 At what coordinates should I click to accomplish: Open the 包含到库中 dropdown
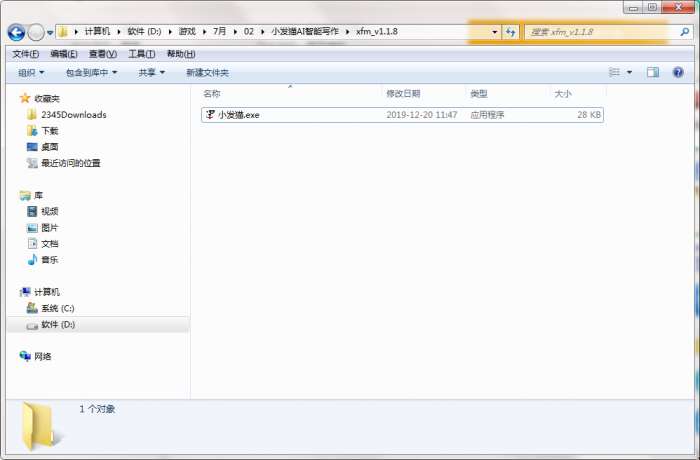[x=91, y=72]
